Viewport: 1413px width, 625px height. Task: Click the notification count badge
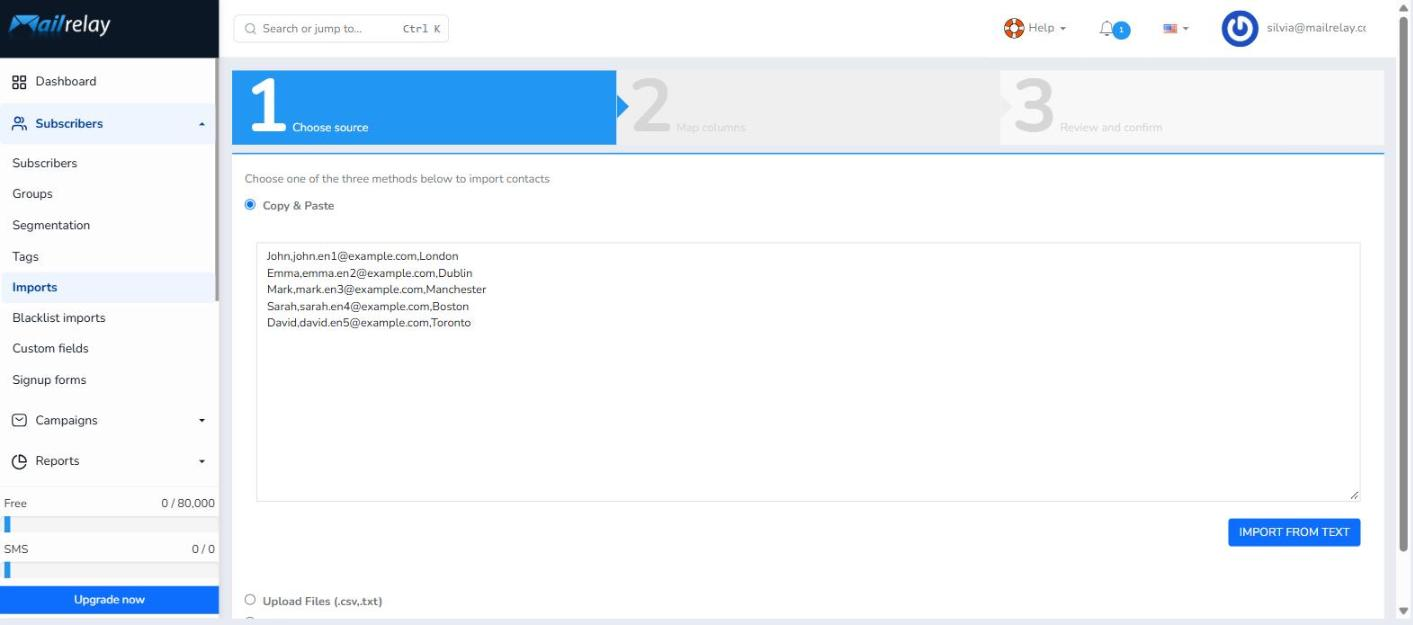pos(1122,31)
